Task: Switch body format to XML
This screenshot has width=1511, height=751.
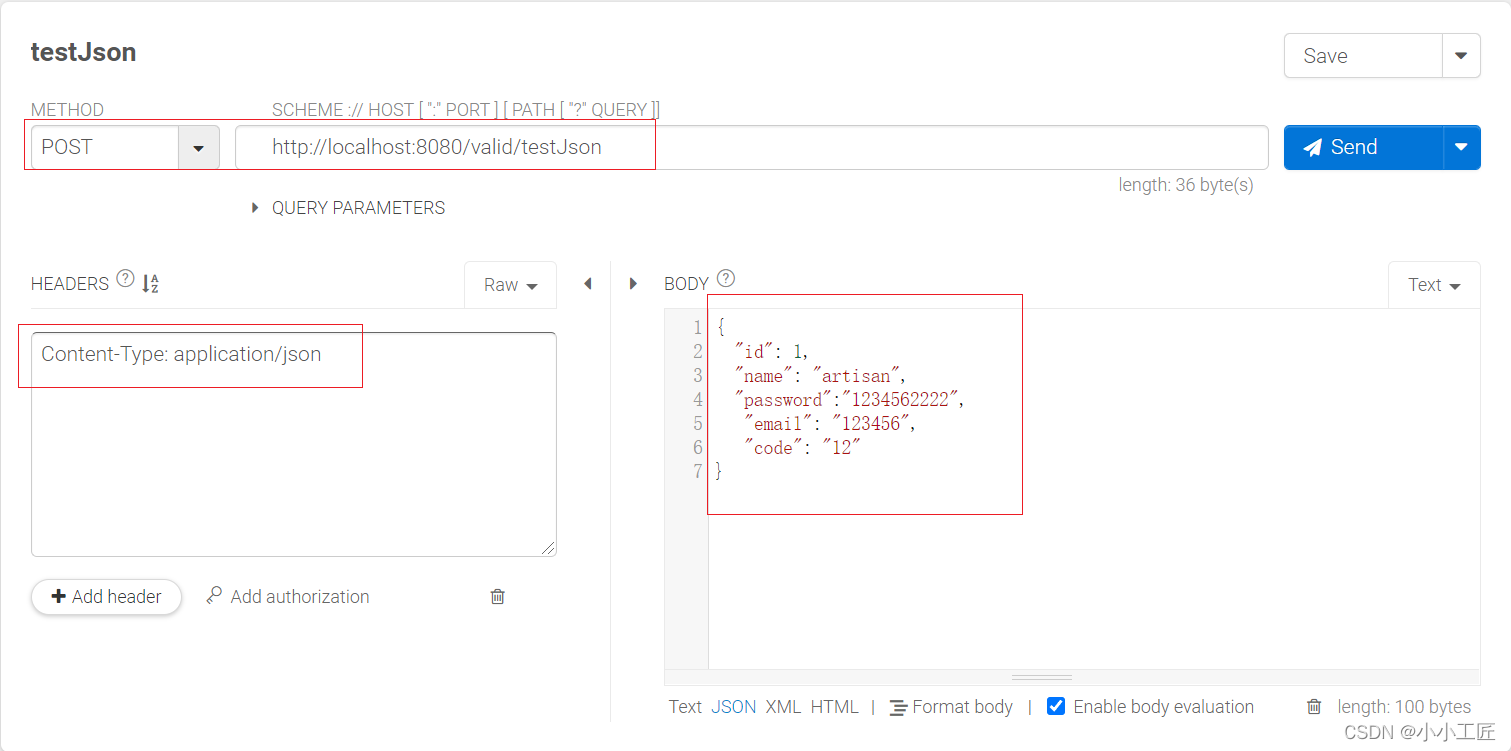Action: tap(784, 707)
